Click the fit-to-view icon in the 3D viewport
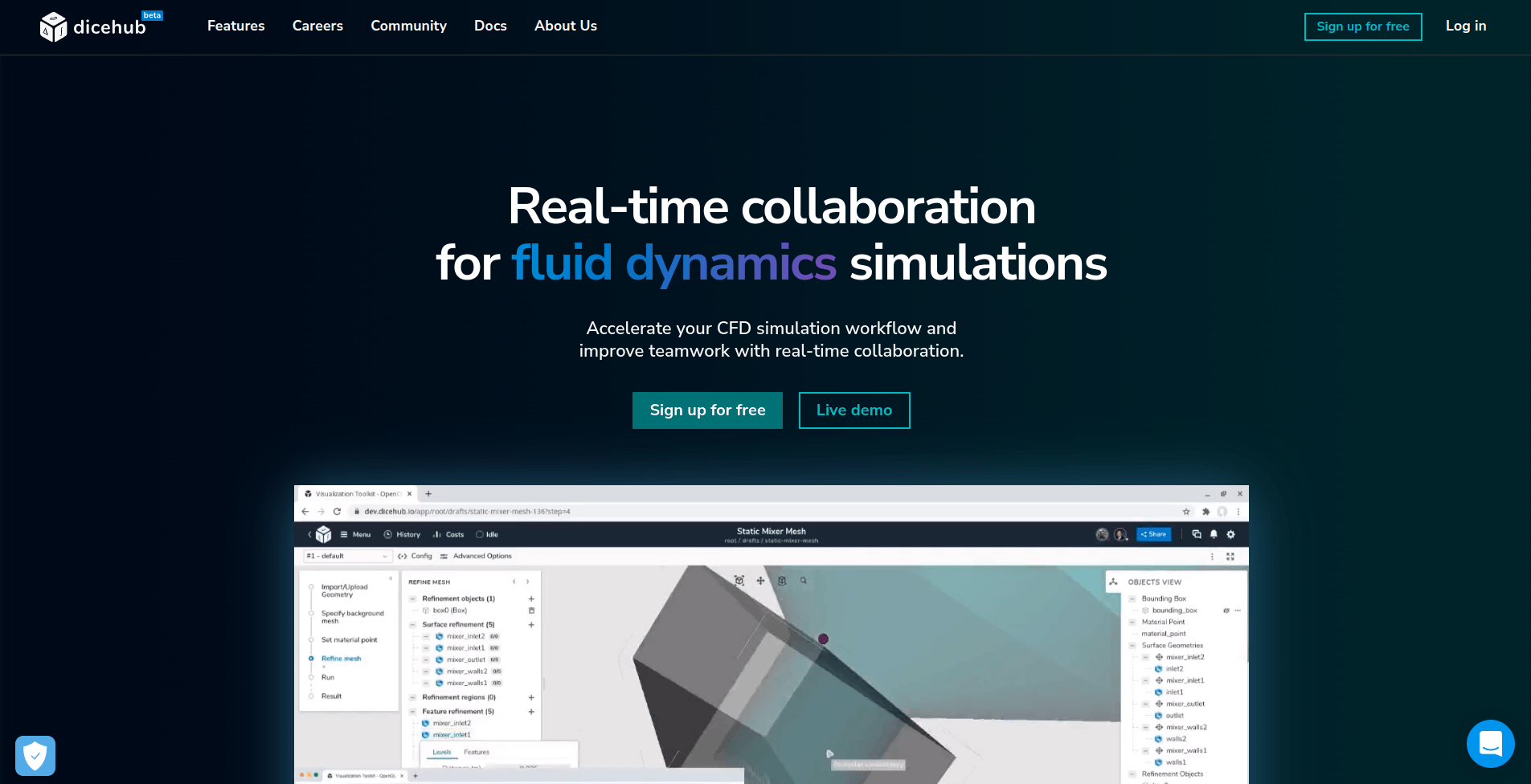Viewport: 1531px width, 784px height. (x=739, y=580)
